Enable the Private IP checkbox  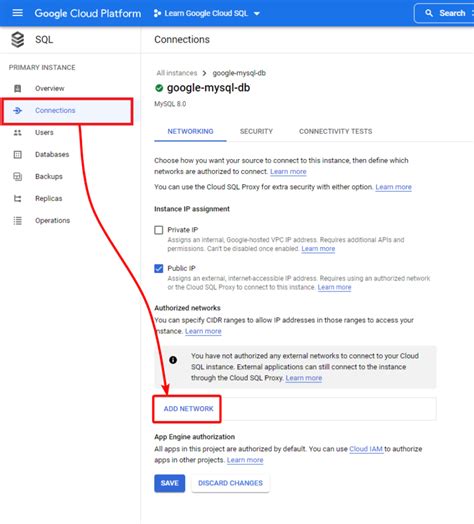point(159,230)
